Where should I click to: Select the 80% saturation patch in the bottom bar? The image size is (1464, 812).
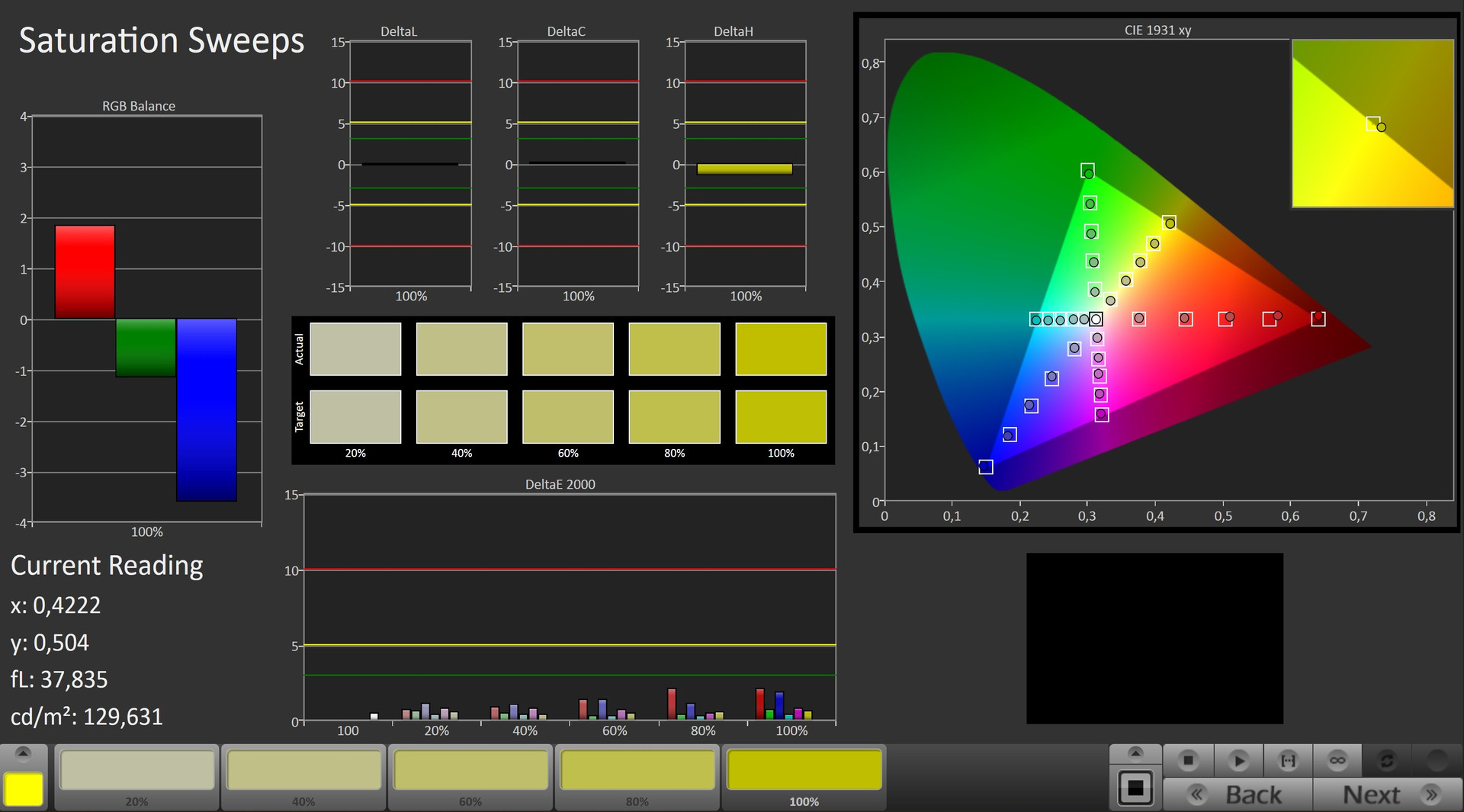coord(637,777)
